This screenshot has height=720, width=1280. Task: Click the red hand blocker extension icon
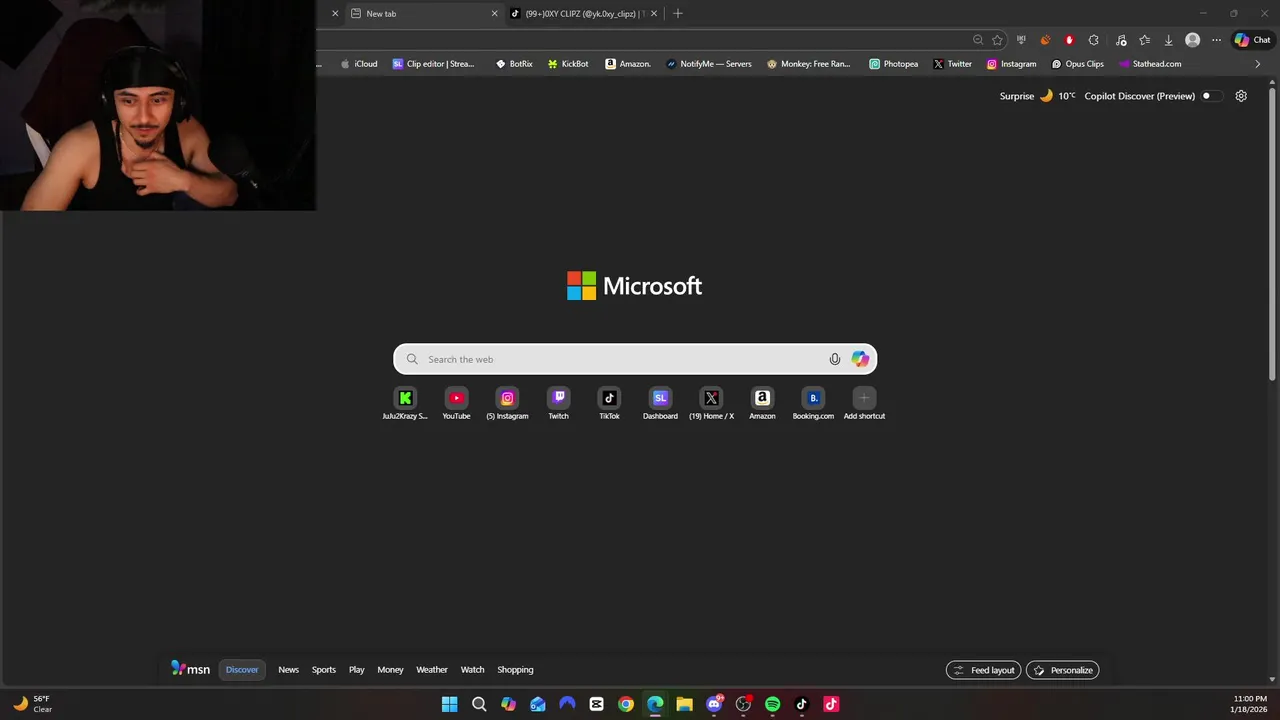(x=1069, y=40)
